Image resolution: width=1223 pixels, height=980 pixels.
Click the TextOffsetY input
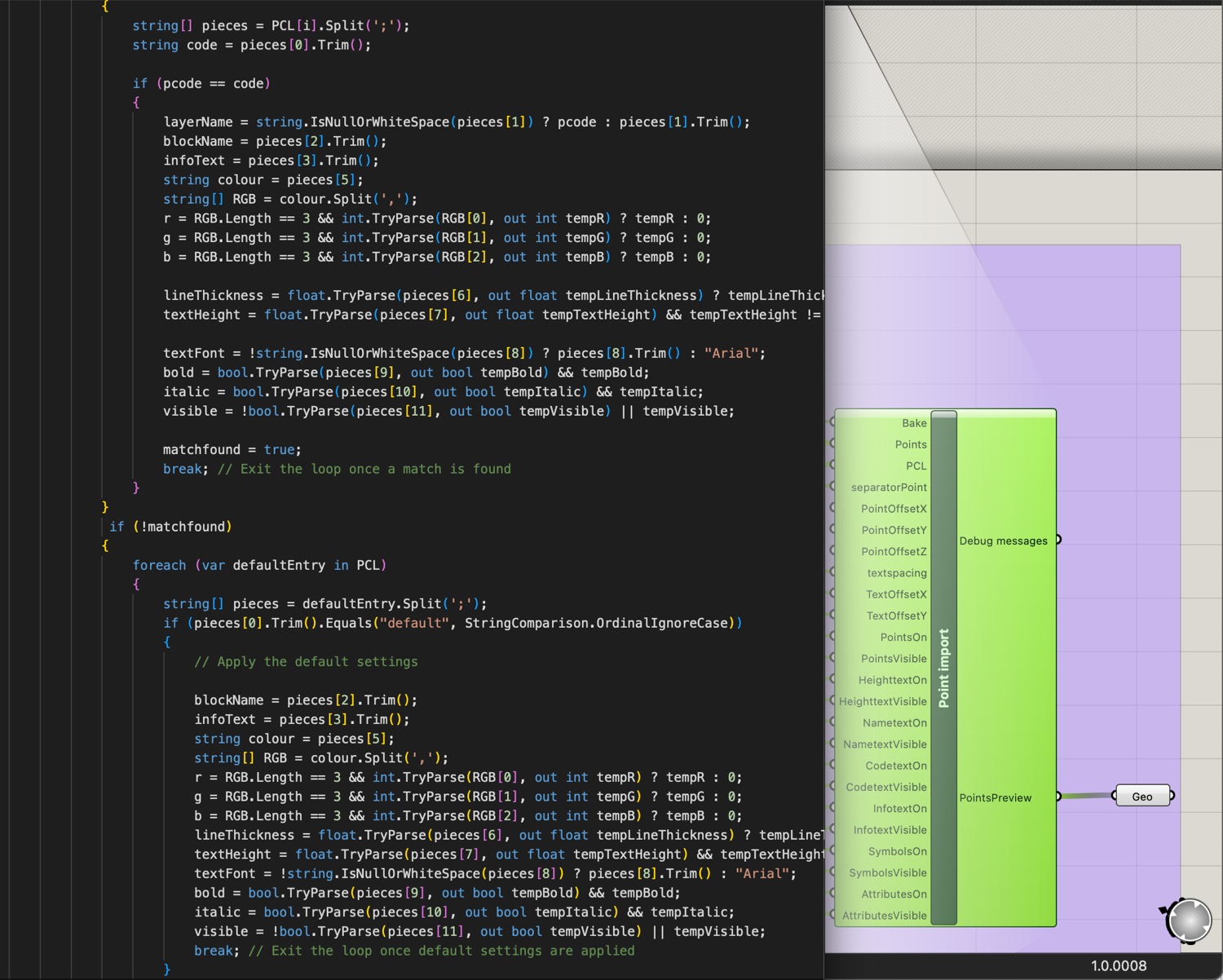coord(896,616)
